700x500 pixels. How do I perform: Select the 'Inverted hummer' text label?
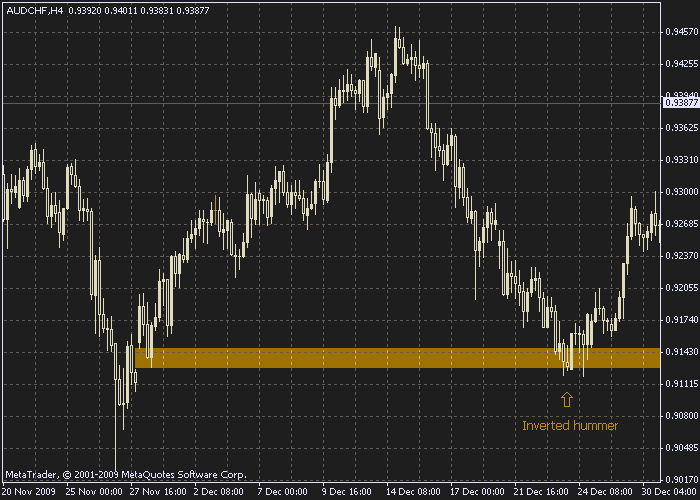point(570,425)
